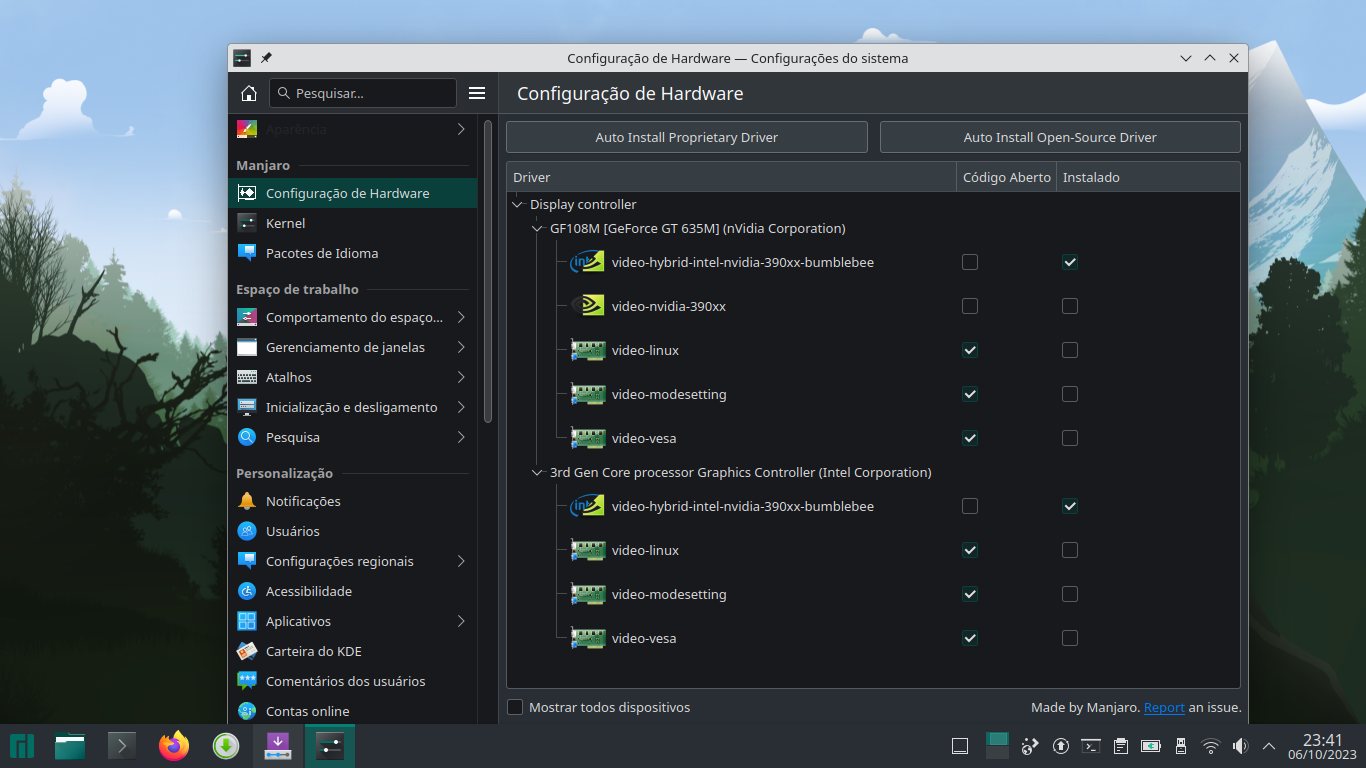Screen dimensions: 1366x768
Task: Toggle Instalado checkbox for GF108M video-linux
Action: pos(1070,350)
